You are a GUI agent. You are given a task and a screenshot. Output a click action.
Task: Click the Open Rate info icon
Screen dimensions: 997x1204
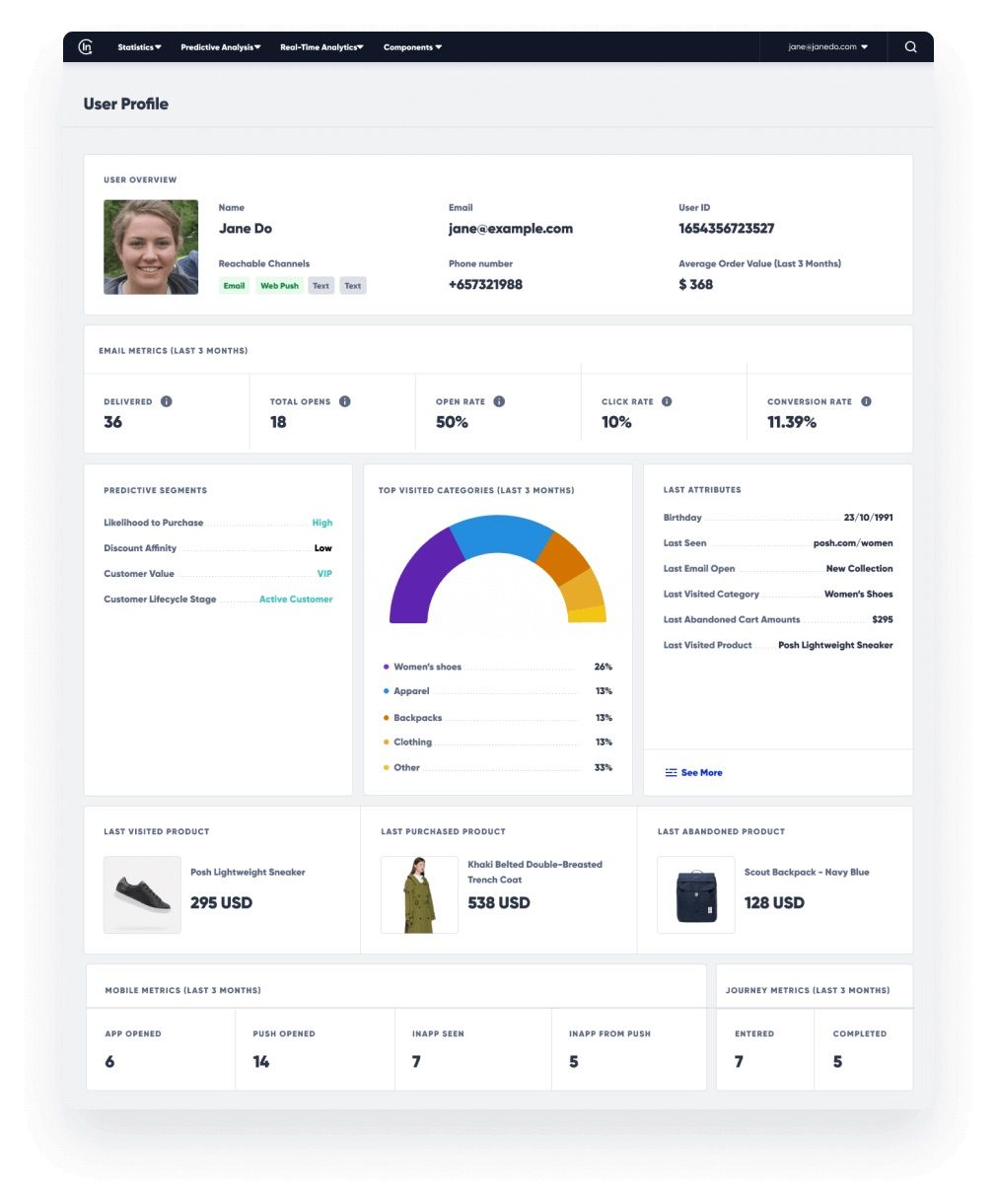click(x=499, y=401)
